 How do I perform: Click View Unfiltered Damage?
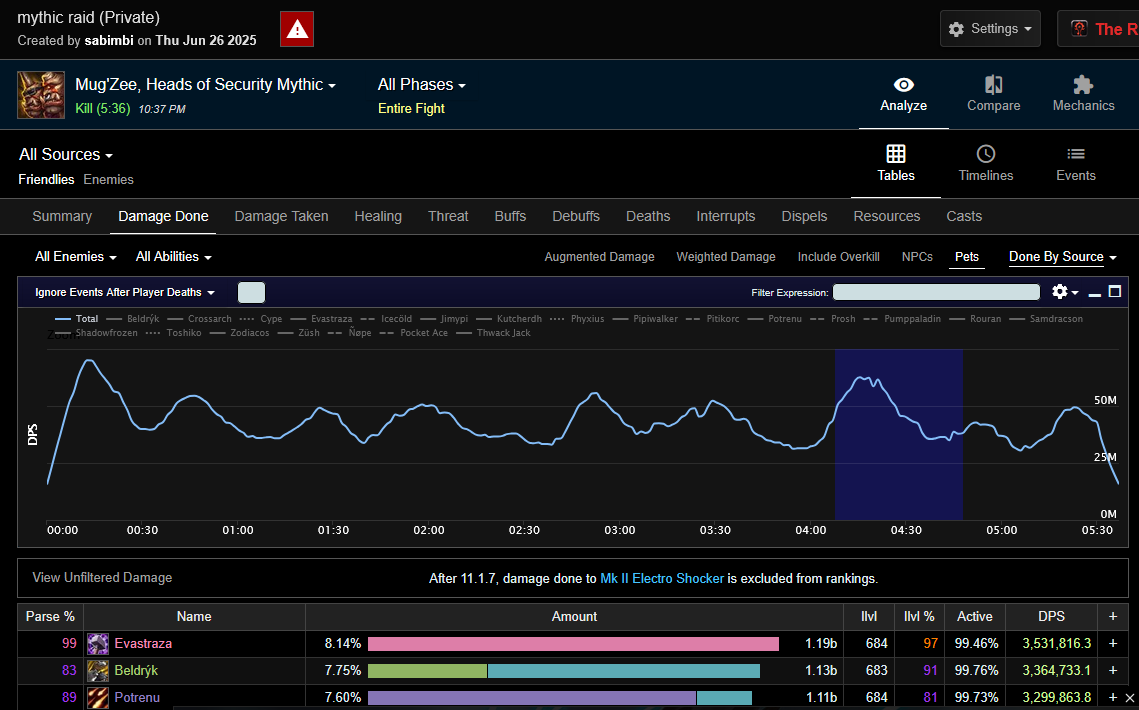point(102,578)
